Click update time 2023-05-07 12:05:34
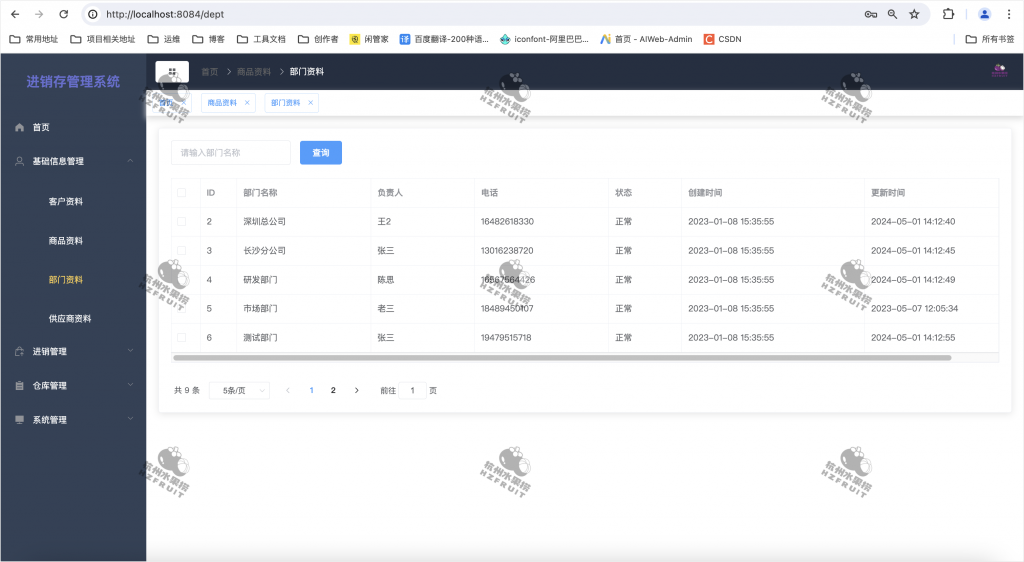This screenshot has height=562, width=1024. pos(914,308)
